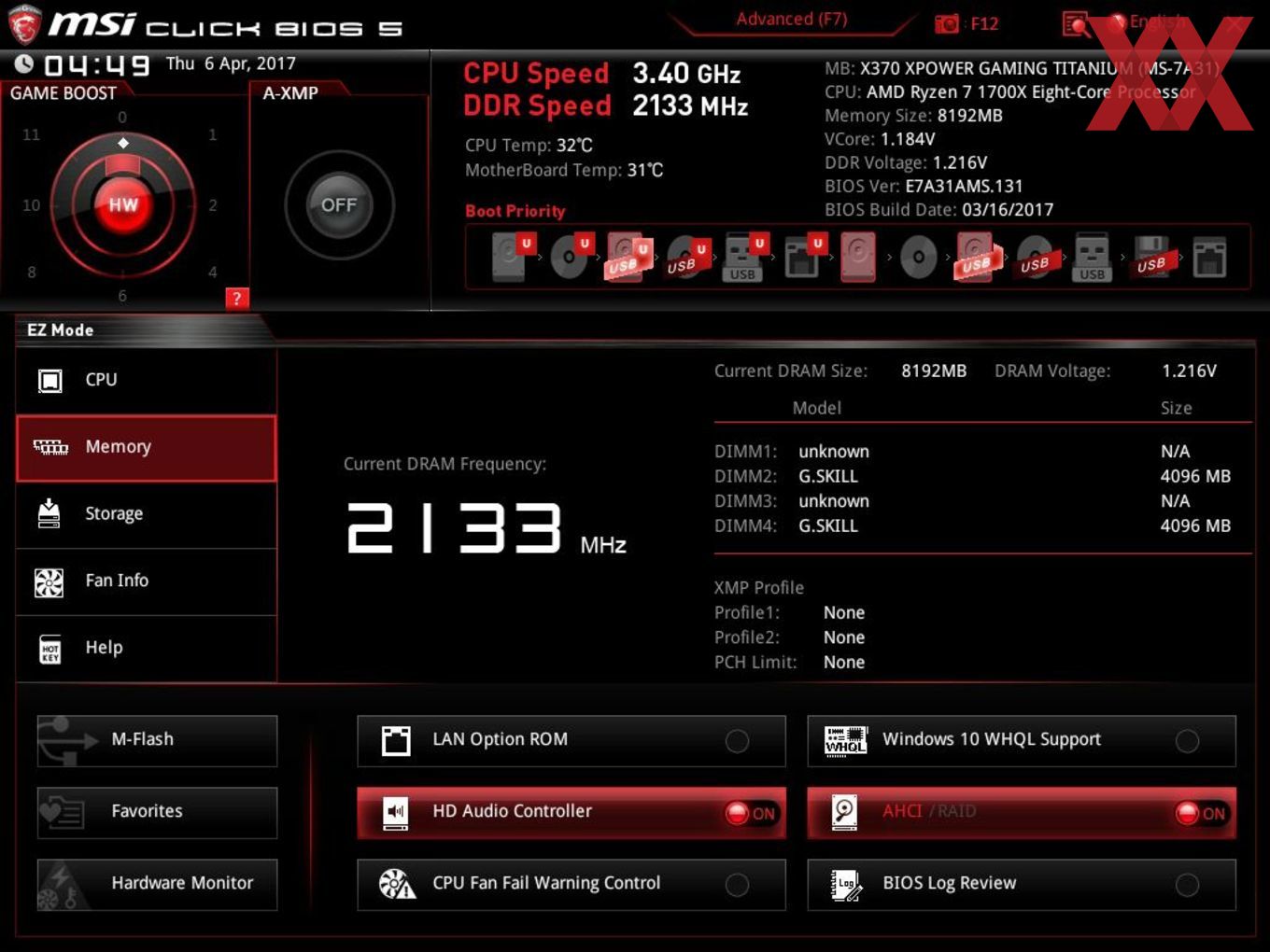Select the legacy USB key boot icon

pos(1092,258)
